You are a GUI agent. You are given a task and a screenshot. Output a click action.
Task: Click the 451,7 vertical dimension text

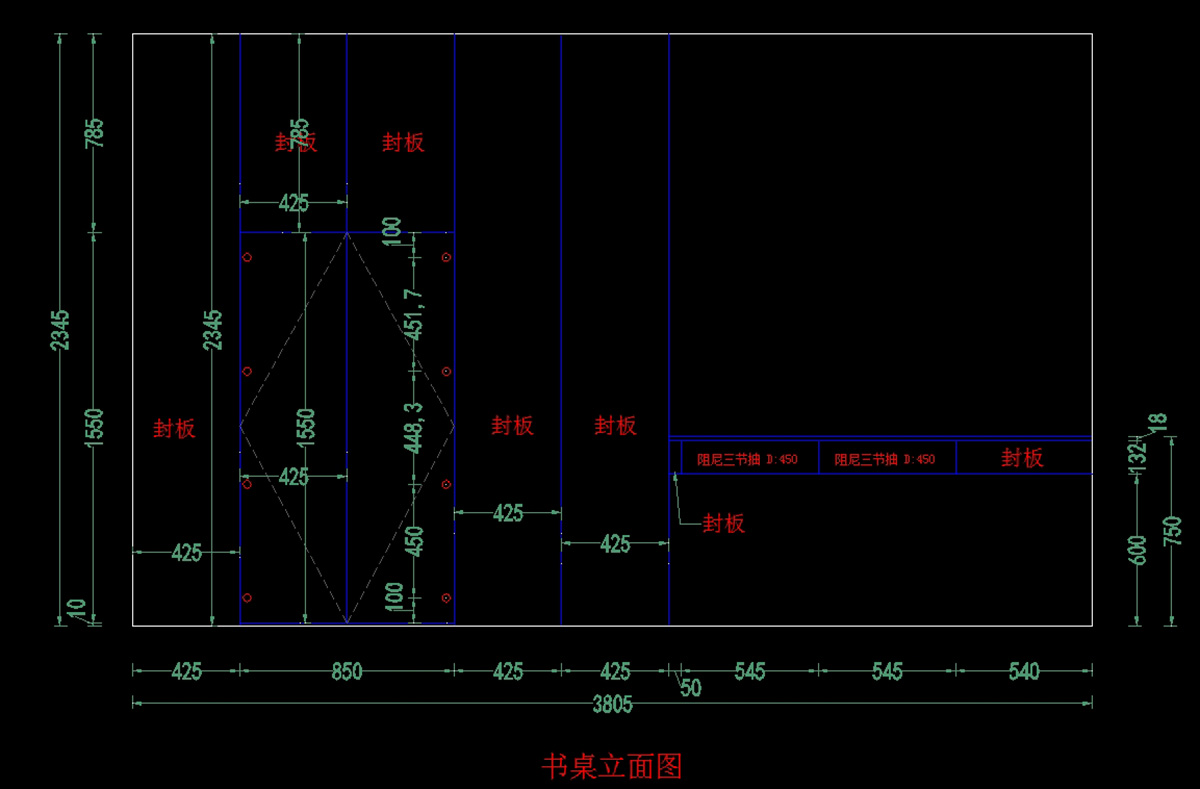coord(415,315)
